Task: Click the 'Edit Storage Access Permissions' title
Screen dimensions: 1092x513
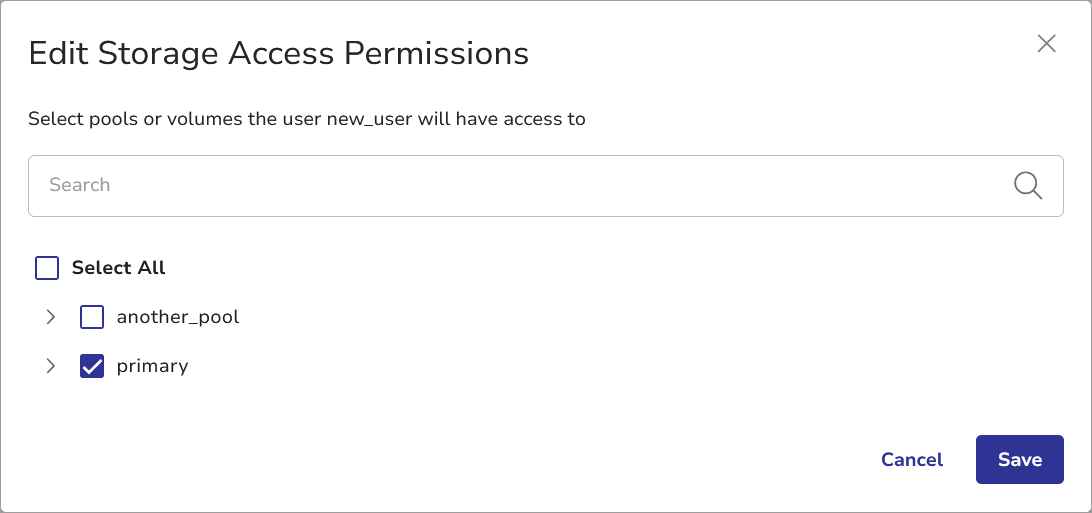Action: [278, 53]
